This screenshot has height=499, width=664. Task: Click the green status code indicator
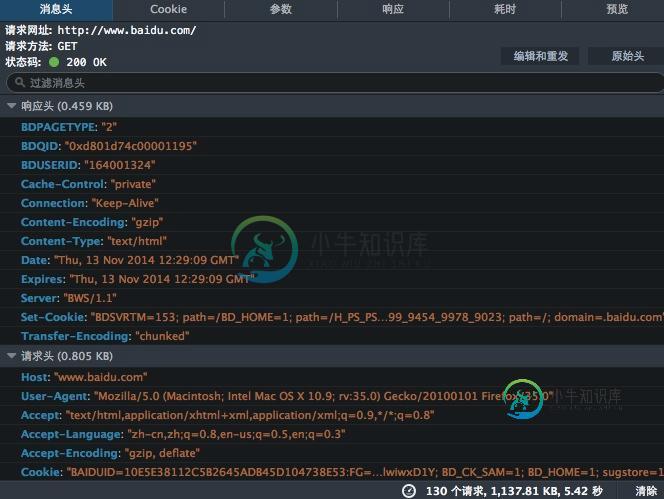click(x=54, y=62)
